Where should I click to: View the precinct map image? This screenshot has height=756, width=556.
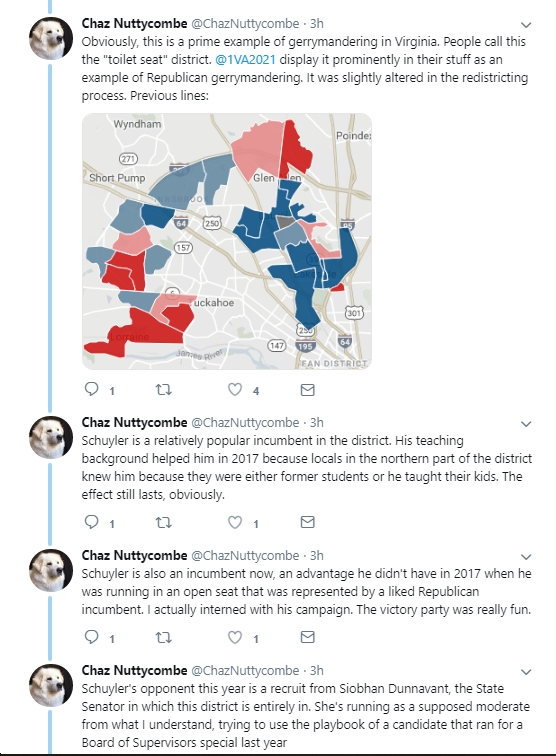click(227, 242)
